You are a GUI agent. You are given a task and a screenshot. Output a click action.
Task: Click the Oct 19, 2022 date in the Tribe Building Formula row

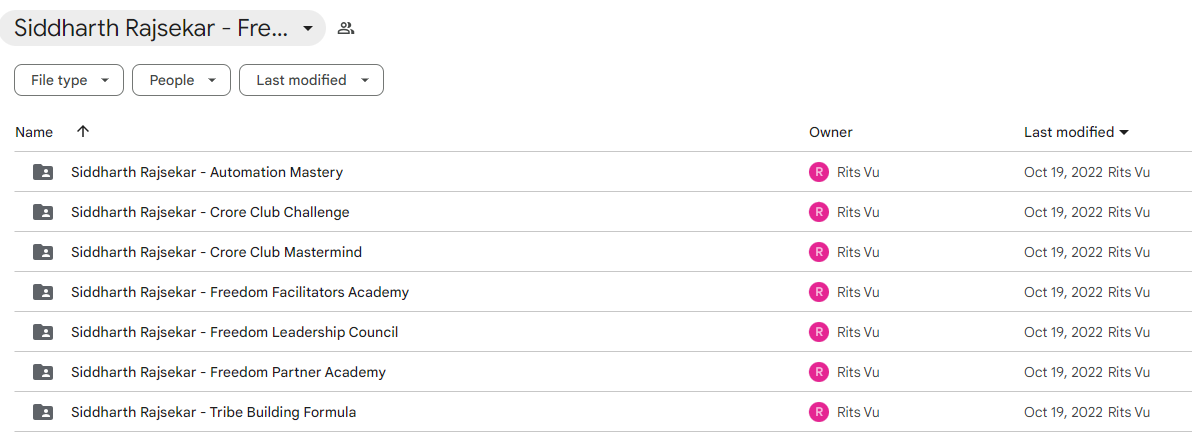click(x=1064, y=412)
